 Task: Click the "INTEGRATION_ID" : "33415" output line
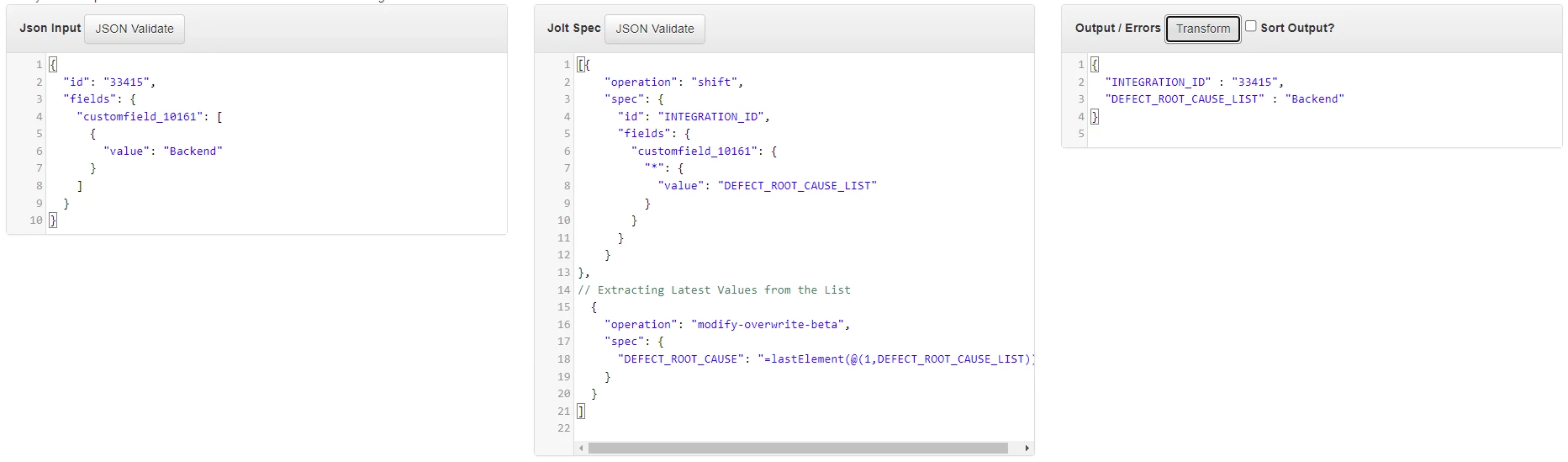pos(1195,82)
